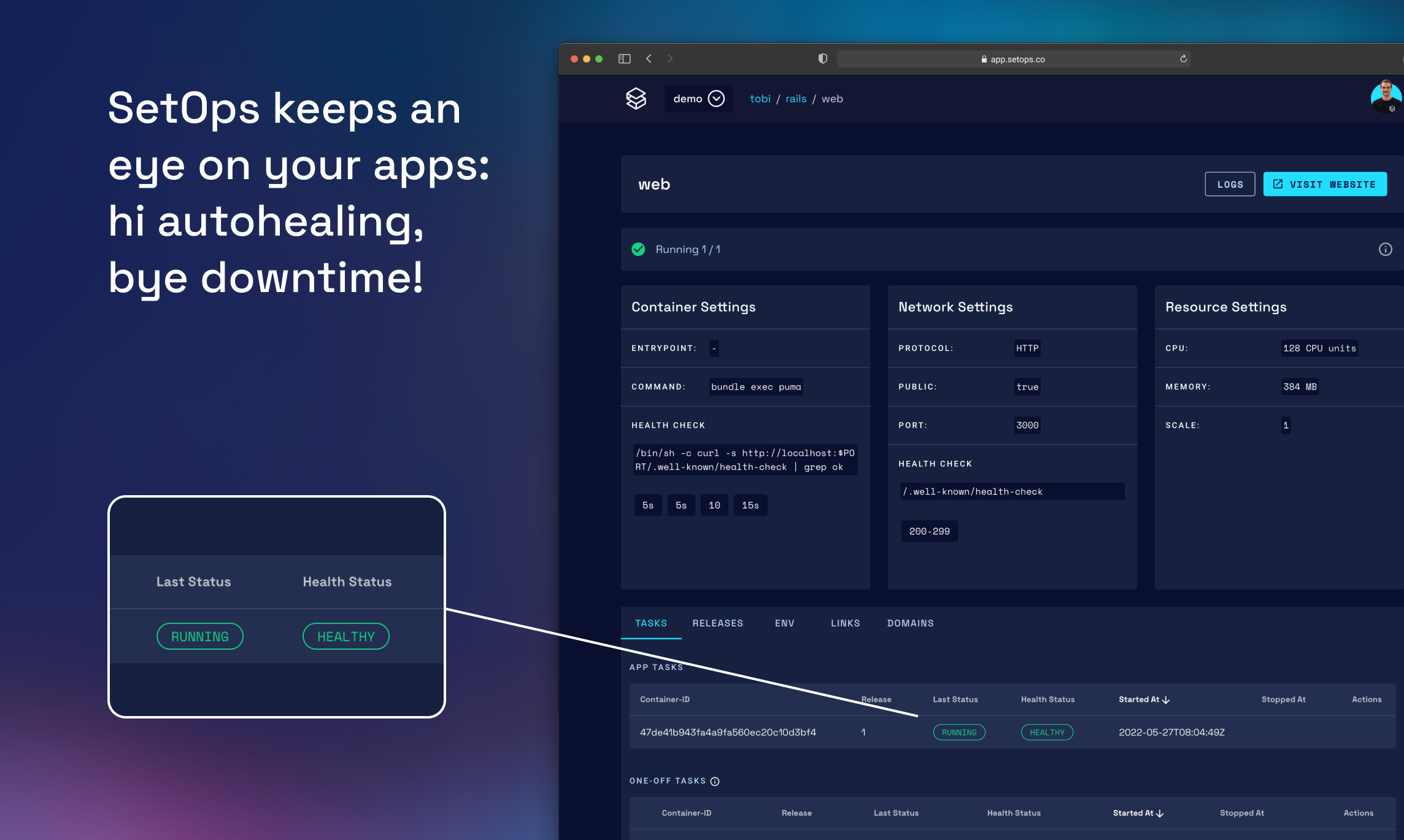Click the HEALTHY badge in App Tasks
Viewport: 1404px width, 840px height.
pos(1047,732)
